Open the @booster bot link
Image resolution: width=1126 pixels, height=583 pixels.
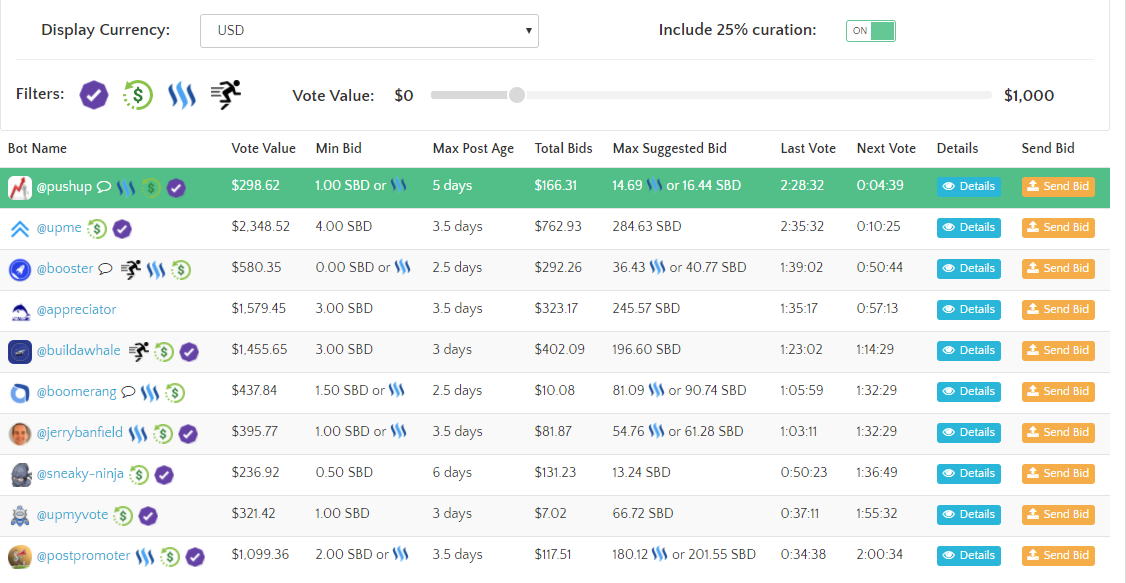pos(65,269)
